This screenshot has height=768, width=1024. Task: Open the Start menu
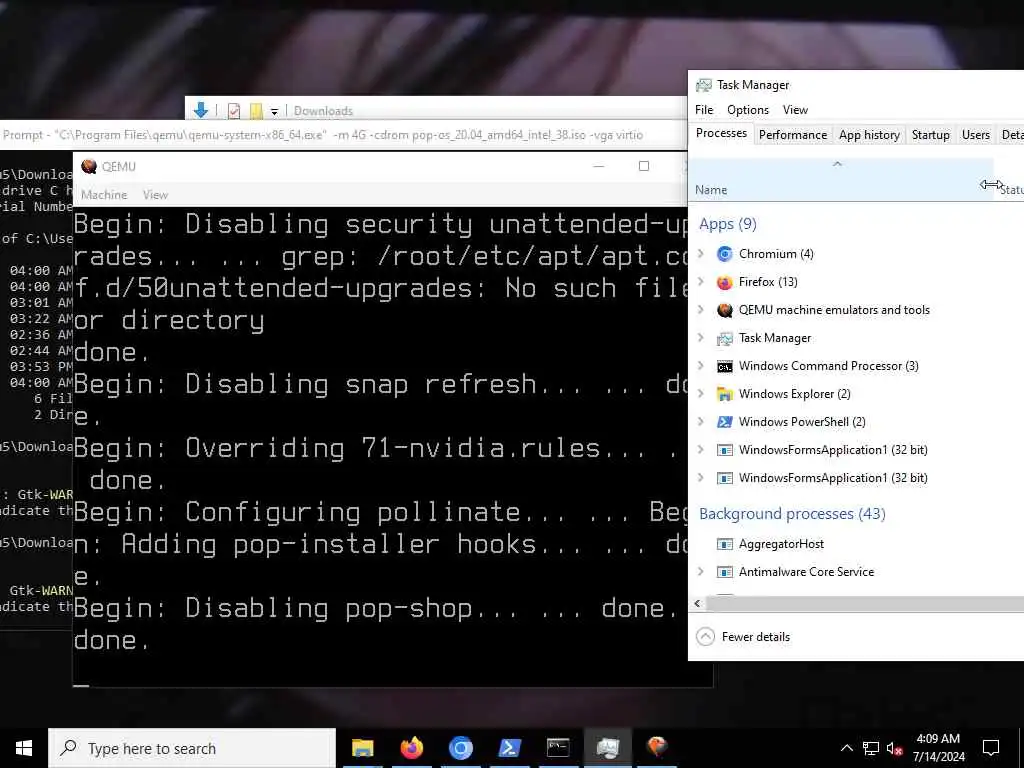pos(24,748)
